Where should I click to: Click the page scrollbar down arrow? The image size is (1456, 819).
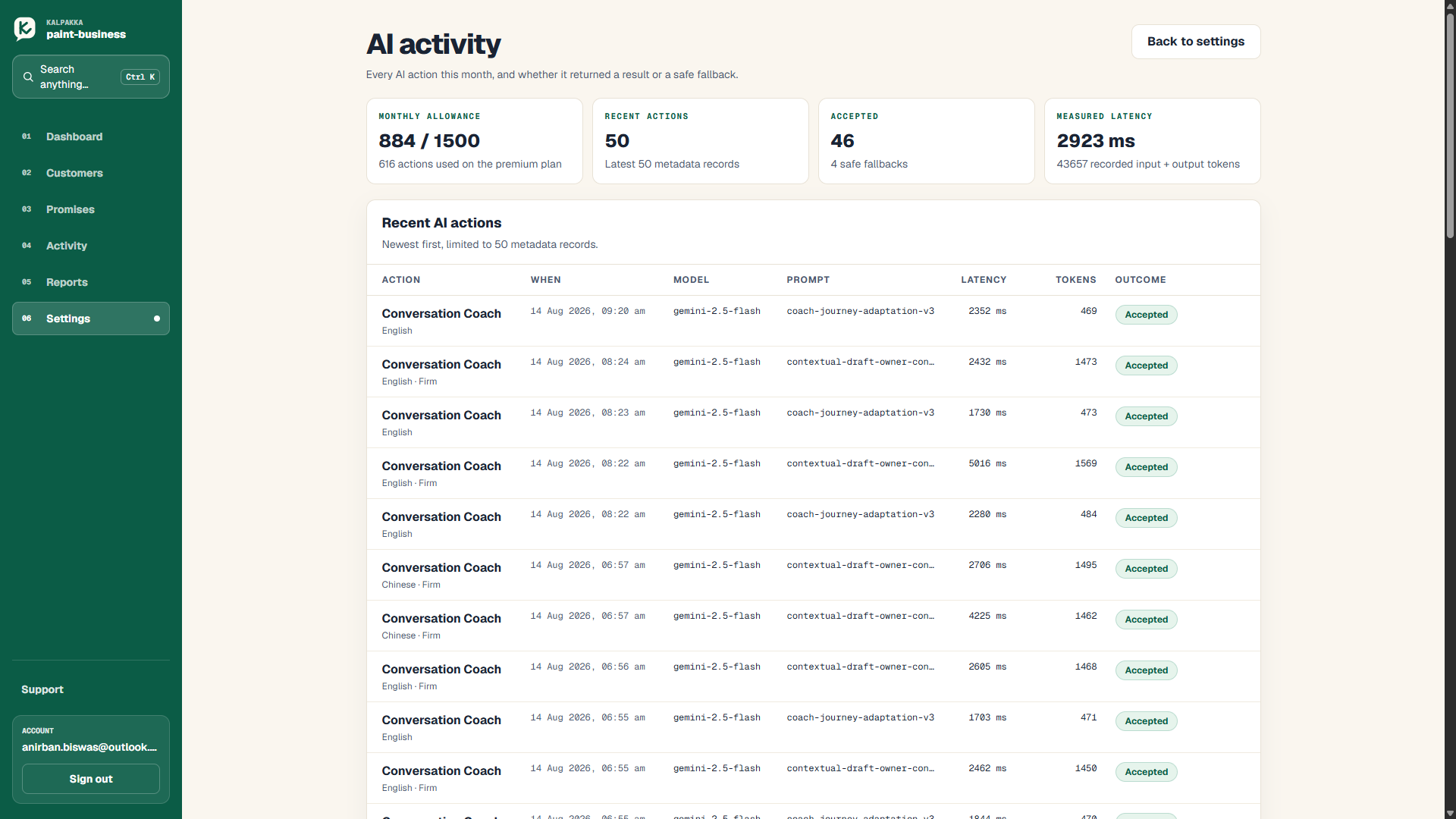pos(1450,813)
